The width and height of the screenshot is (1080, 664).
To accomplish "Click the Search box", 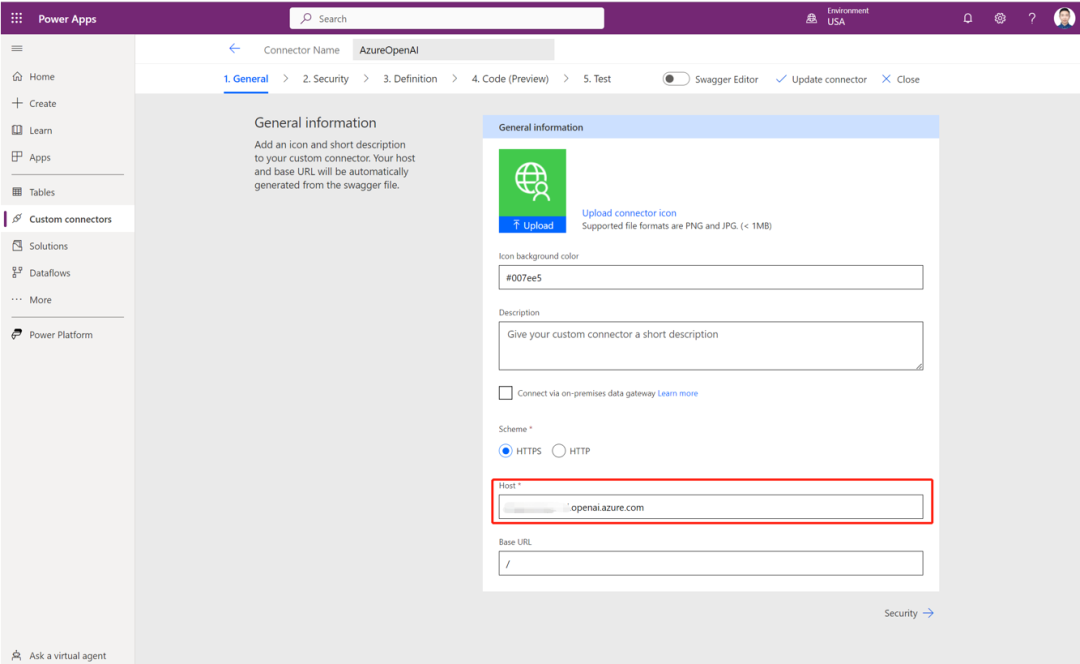I will pyautogui.click(x=447, y=19).
